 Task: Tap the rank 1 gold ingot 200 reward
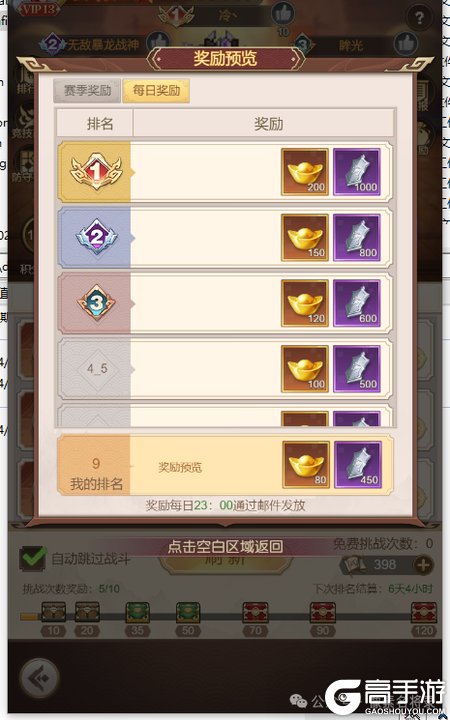(x=305, y=172)
